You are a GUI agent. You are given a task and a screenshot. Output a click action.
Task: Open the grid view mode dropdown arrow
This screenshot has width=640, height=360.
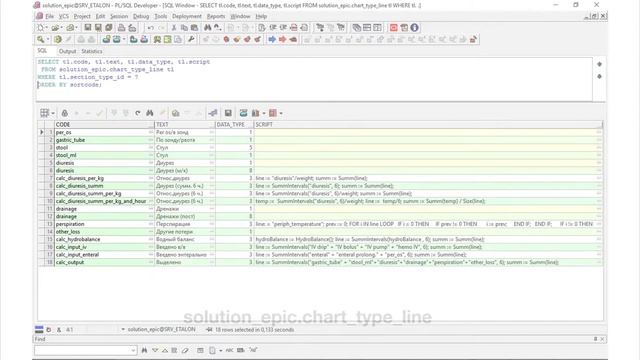click(x=53, y=113)
